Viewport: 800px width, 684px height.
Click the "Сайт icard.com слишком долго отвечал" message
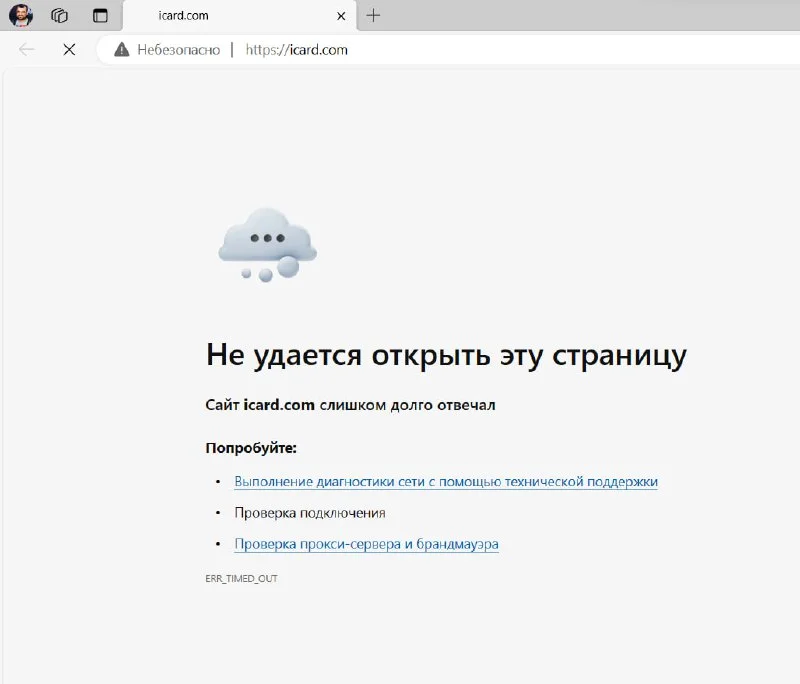point(350,405)
